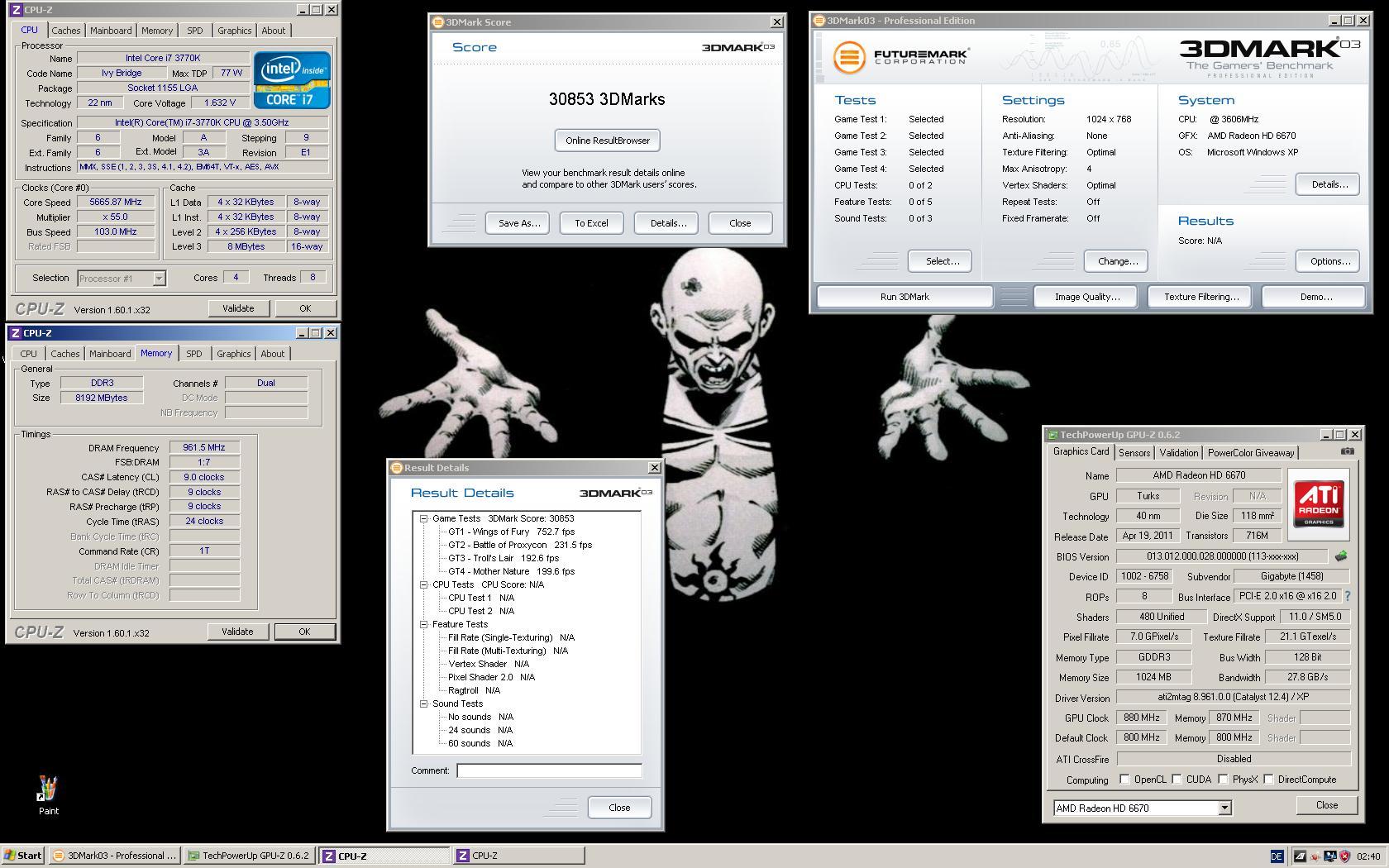Image resolution: width=1389 pixels, height=868 pixels.
Task: Click the Intel Core i7 logo in CPU-Z
Action: (292, 79)
